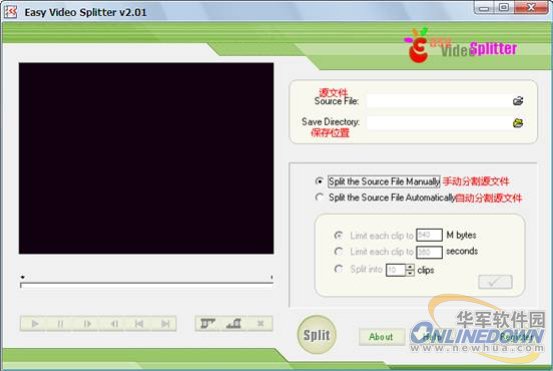This screenshot has width=553, height=371.
Task: Click the round Split button
Action: [316, 335]
